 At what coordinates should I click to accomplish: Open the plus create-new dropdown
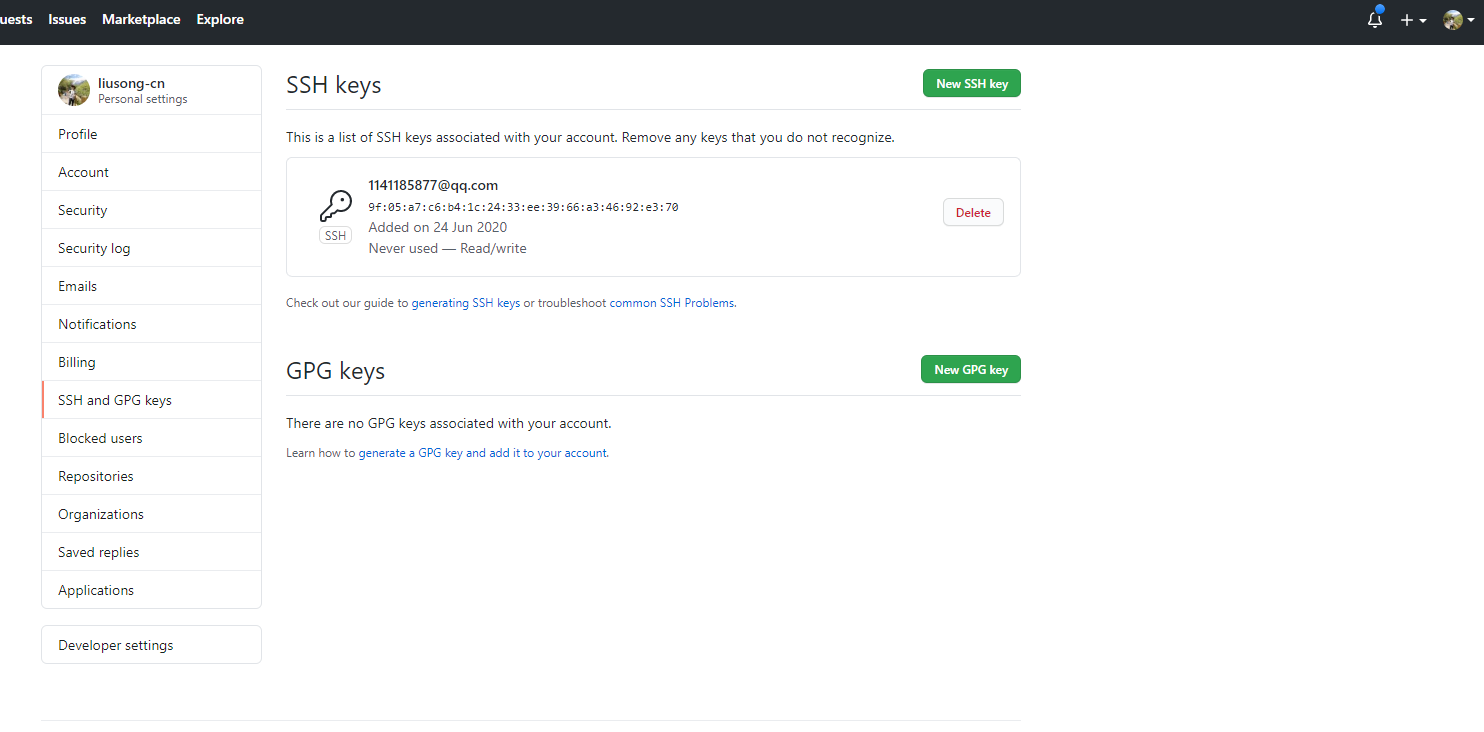[x=1413, y=20]
